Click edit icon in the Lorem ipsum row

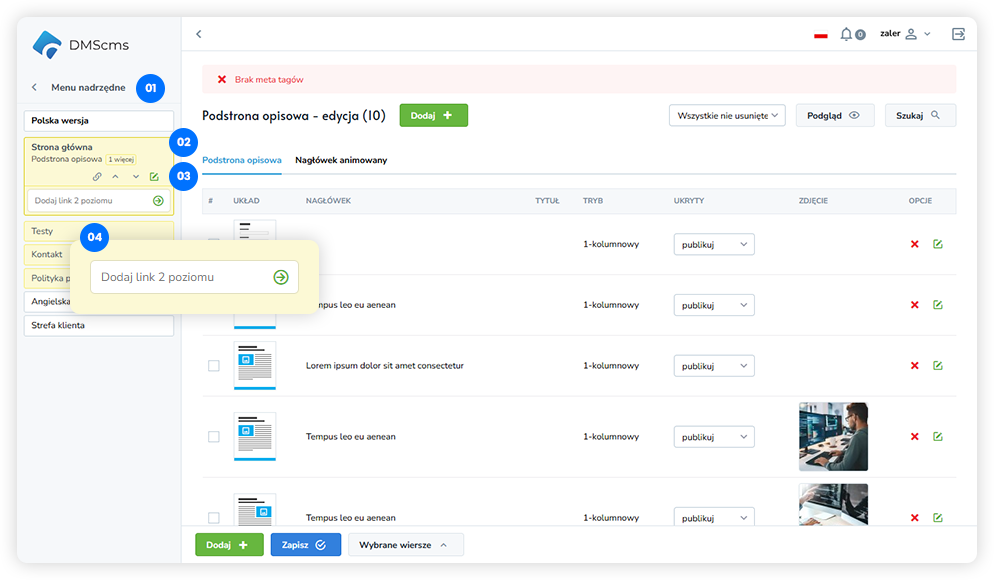(x=937, y=366)
